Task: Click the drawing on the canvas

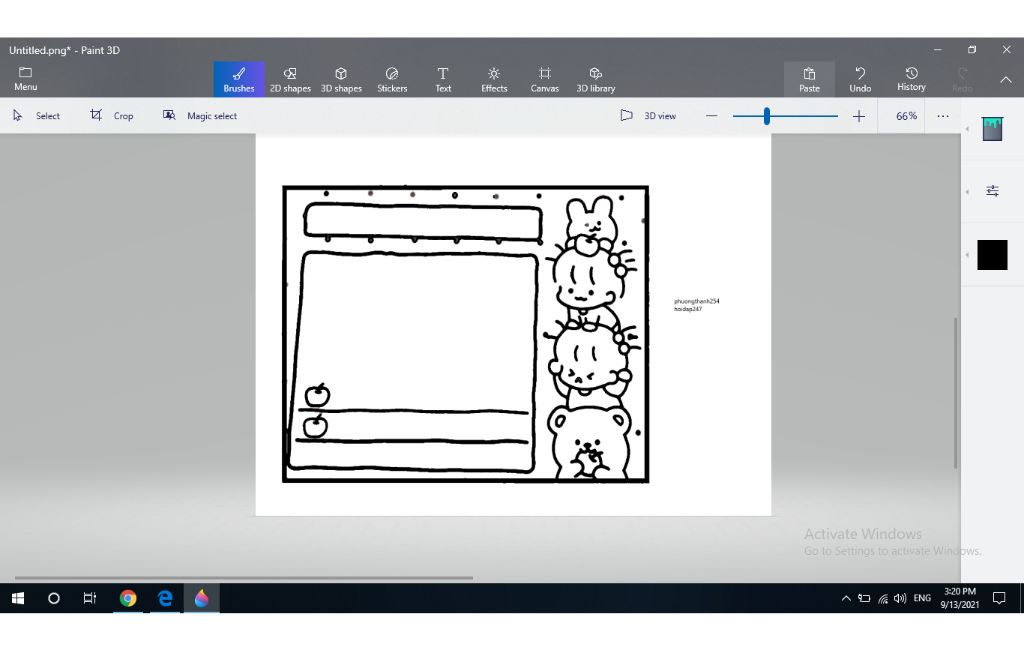Action: (x=466, y=334)
